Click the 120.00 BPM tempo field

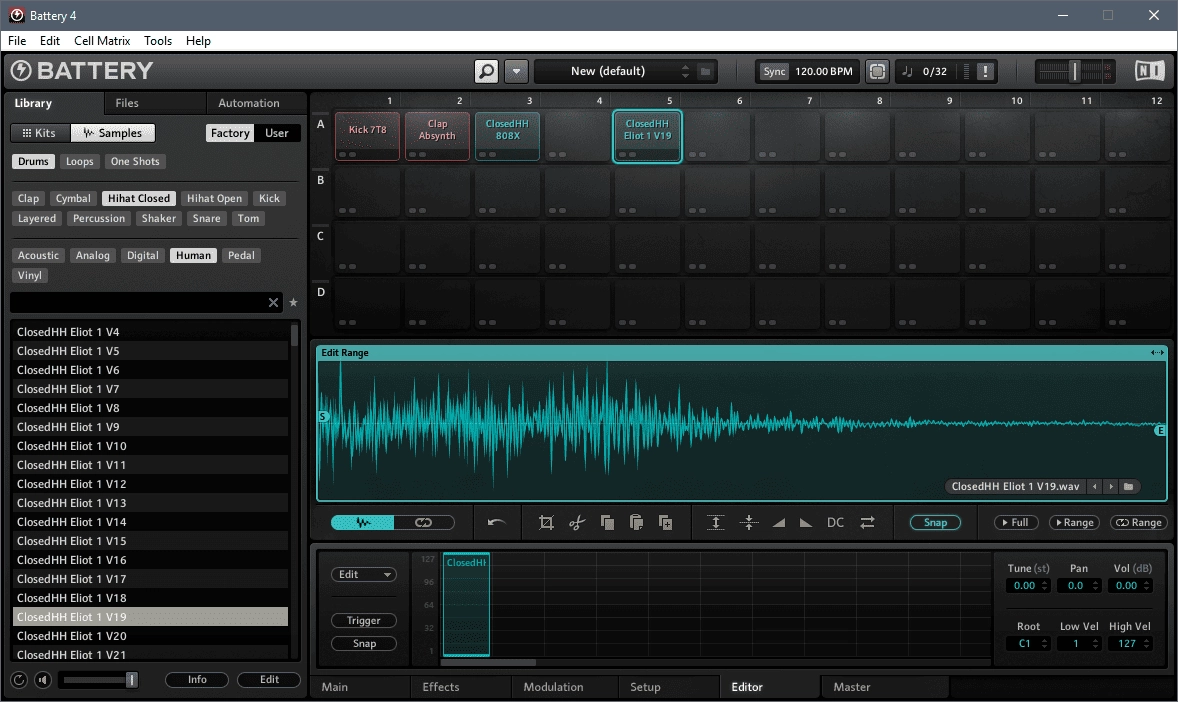pos(823,71)
